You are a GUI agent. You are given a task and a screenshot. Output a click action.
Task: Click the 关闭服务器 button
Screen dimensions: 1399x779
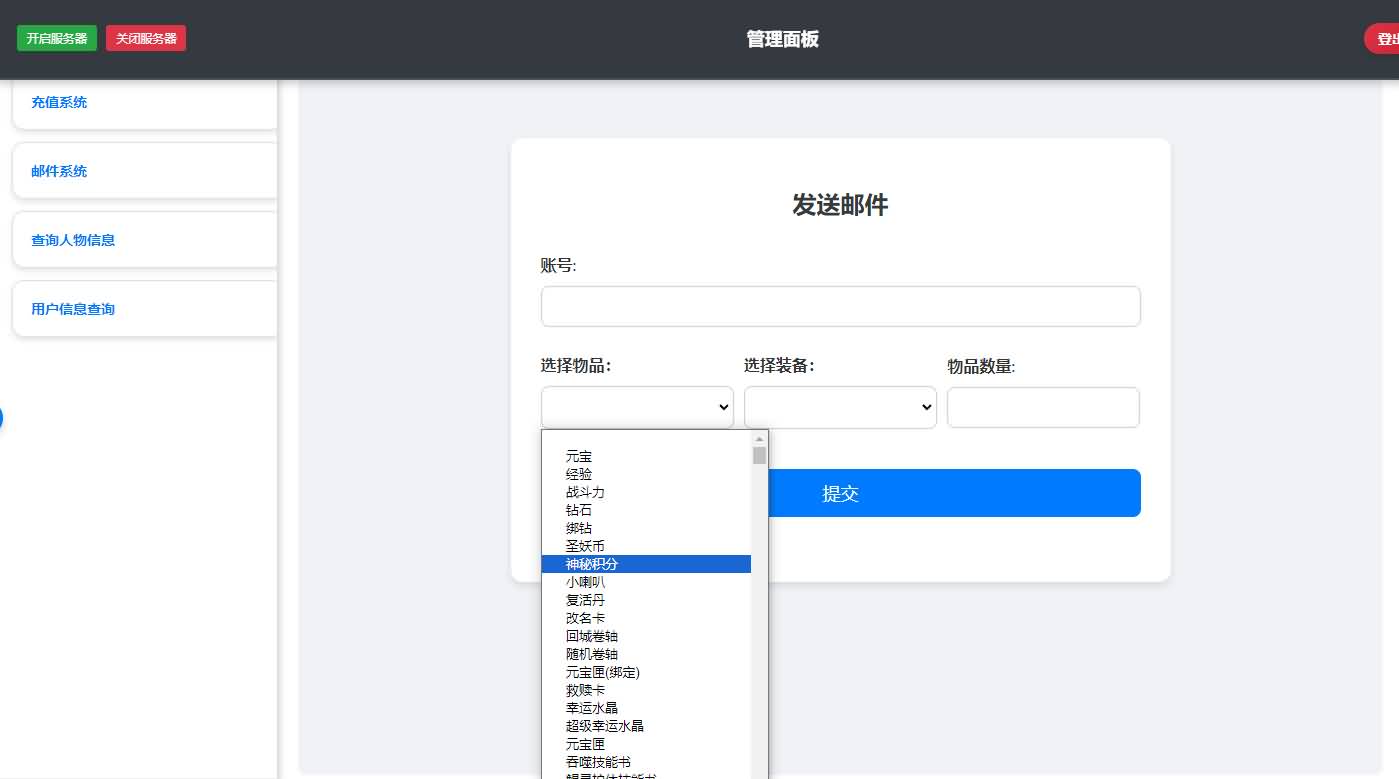[x=145, y=37]
